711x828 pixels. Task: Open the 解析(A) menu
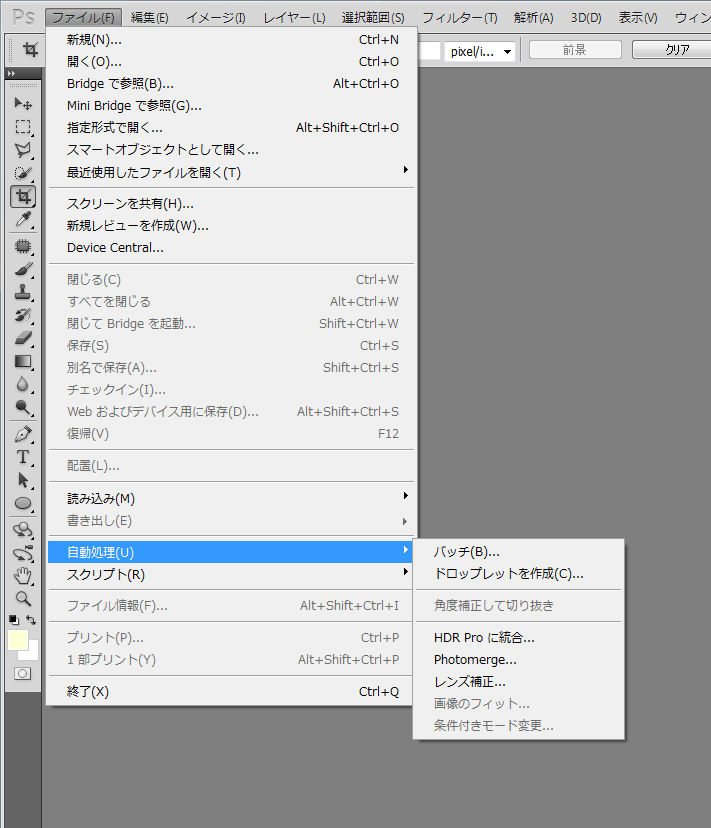click(534, 17)
